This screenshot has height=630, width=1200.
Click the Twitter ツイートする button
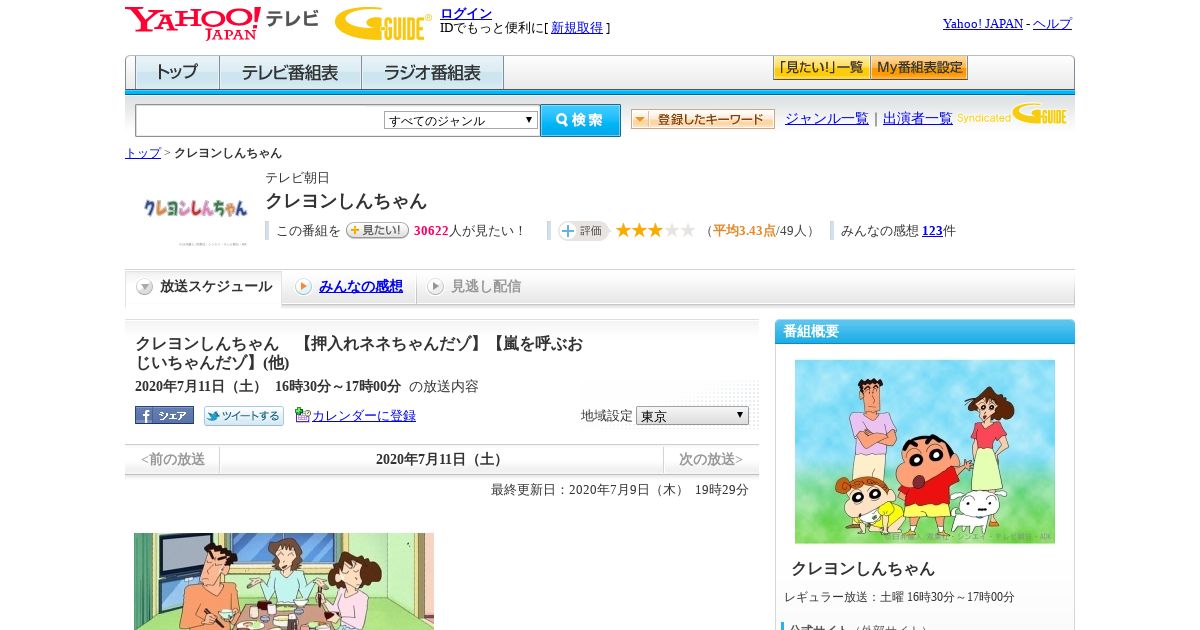pos(244,416)
